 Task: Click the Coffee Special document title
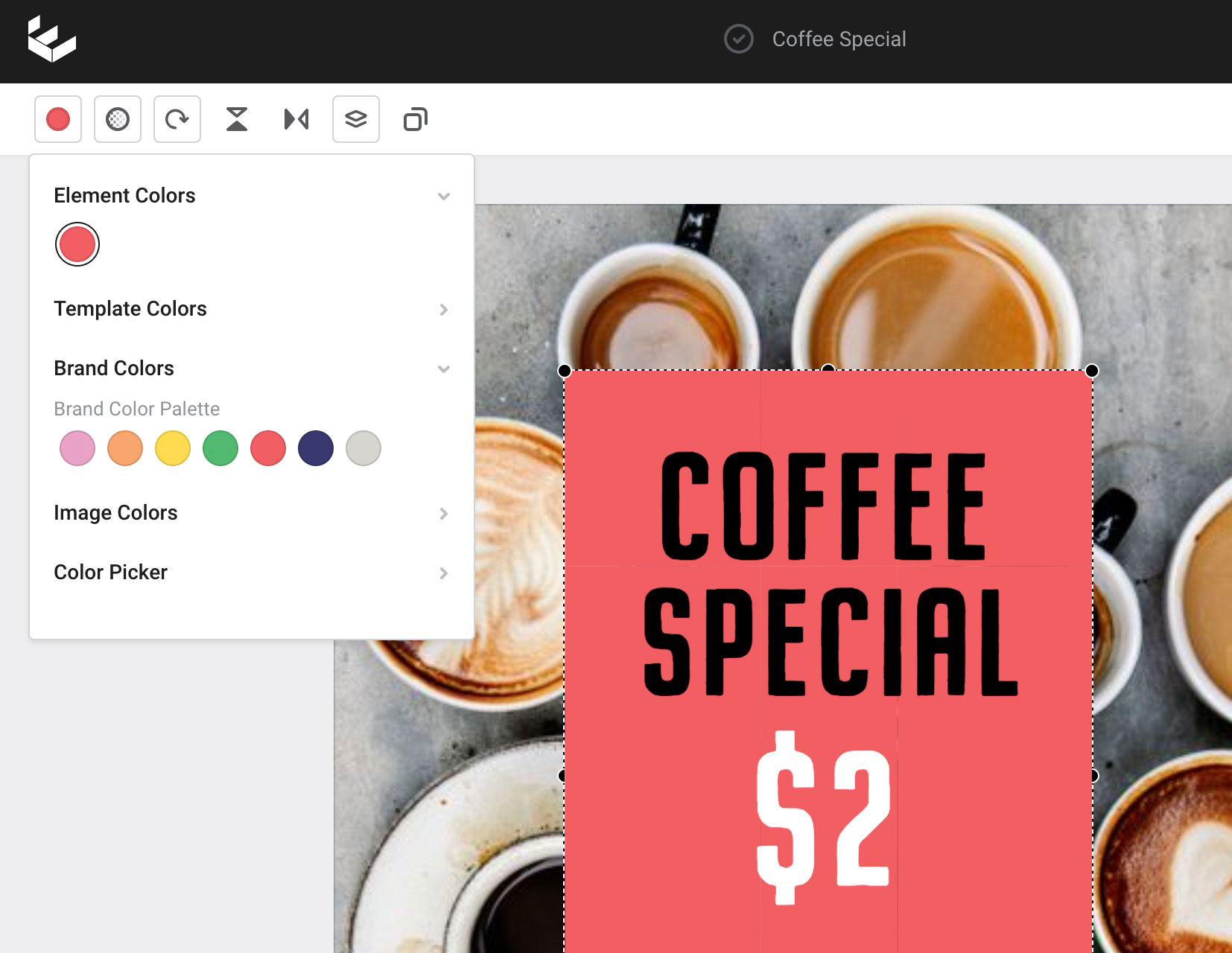click(x=839, y=39)
